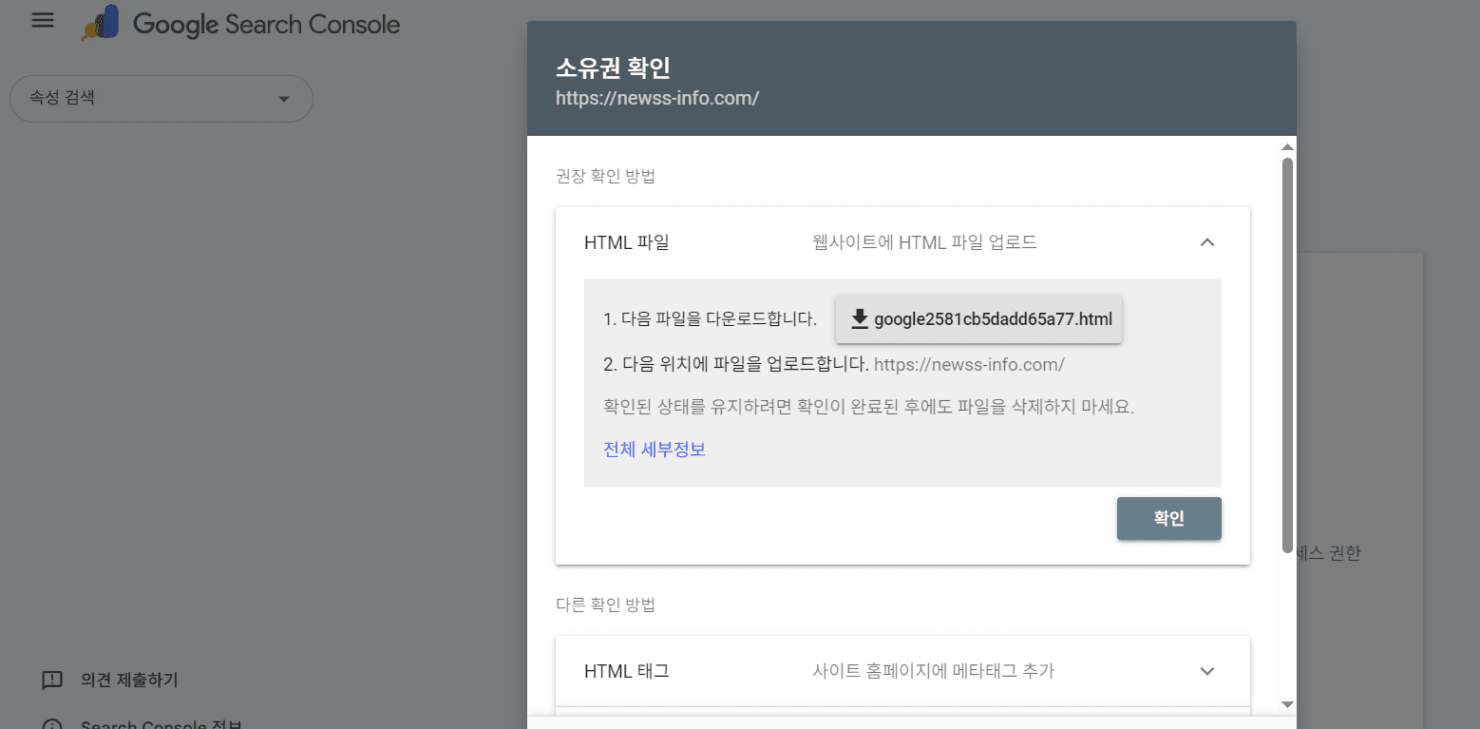Click the dialog scrollbar up arrow
This screenshot has width=1480, height=729.
(1287, 147)
